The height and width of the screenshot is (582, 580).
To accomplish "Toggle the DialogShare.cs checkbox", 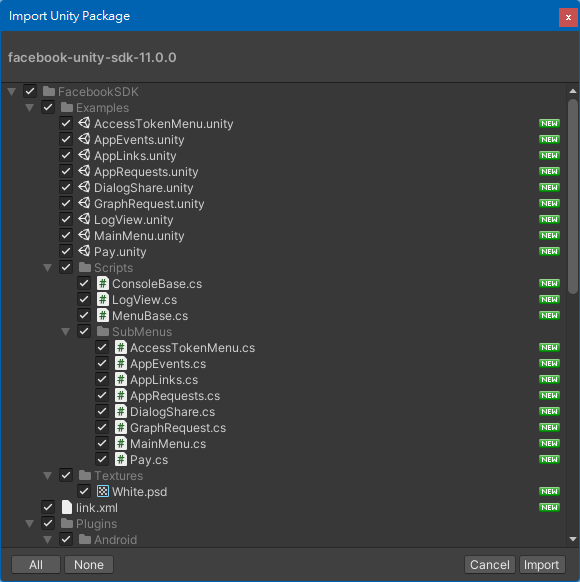I will click(x=102, y=411).
